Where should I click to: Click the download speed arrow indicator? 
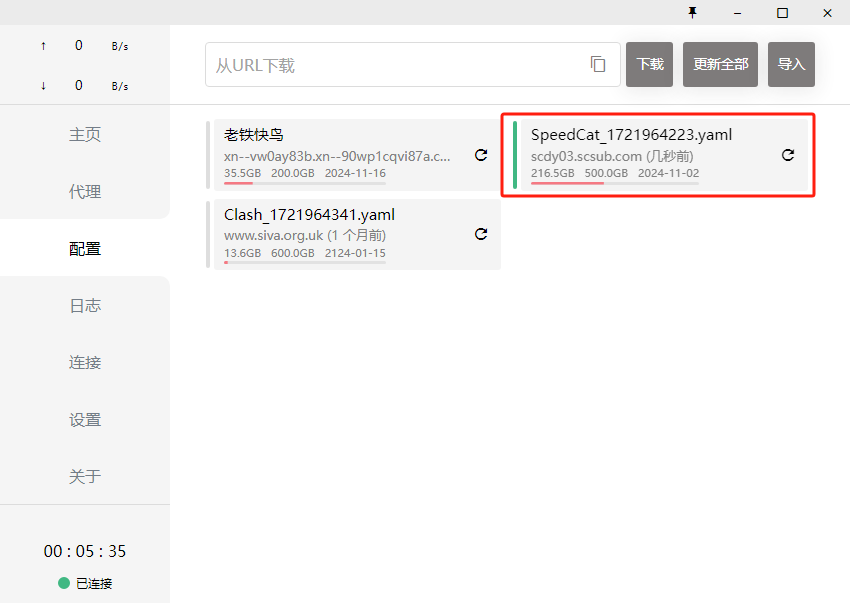pyautogui.click(x=43, y=86)
